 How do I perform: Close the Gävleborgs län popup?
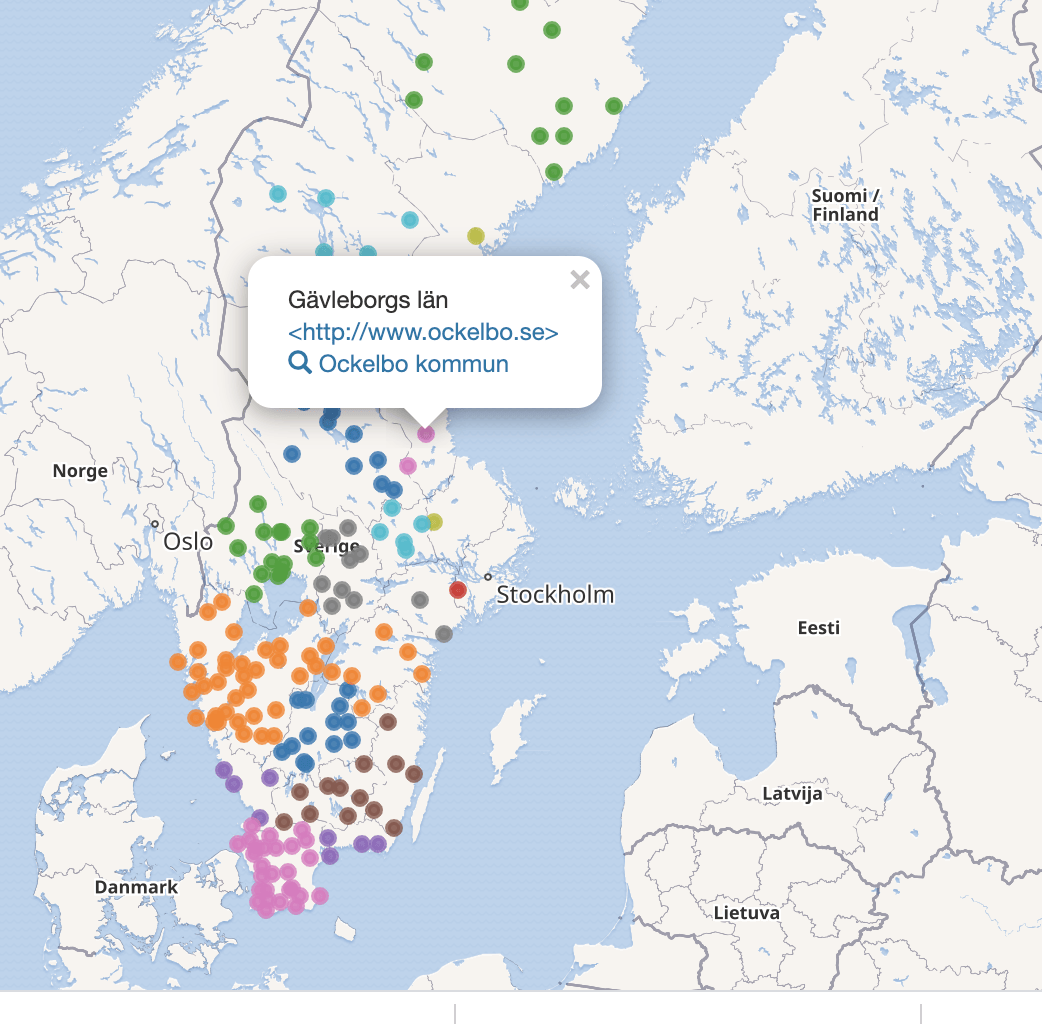tap(579, 281)
